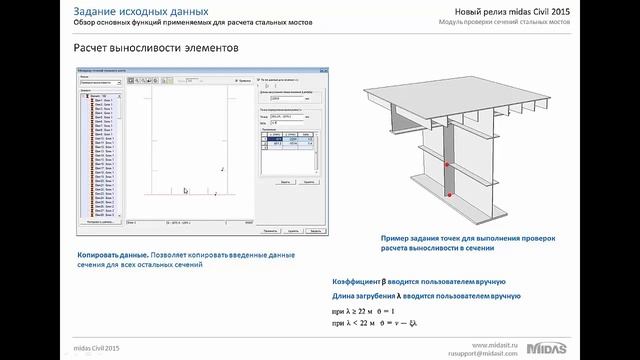
Task: Toggle the checkbox at the top of the right panel
Action: point(258,80)
